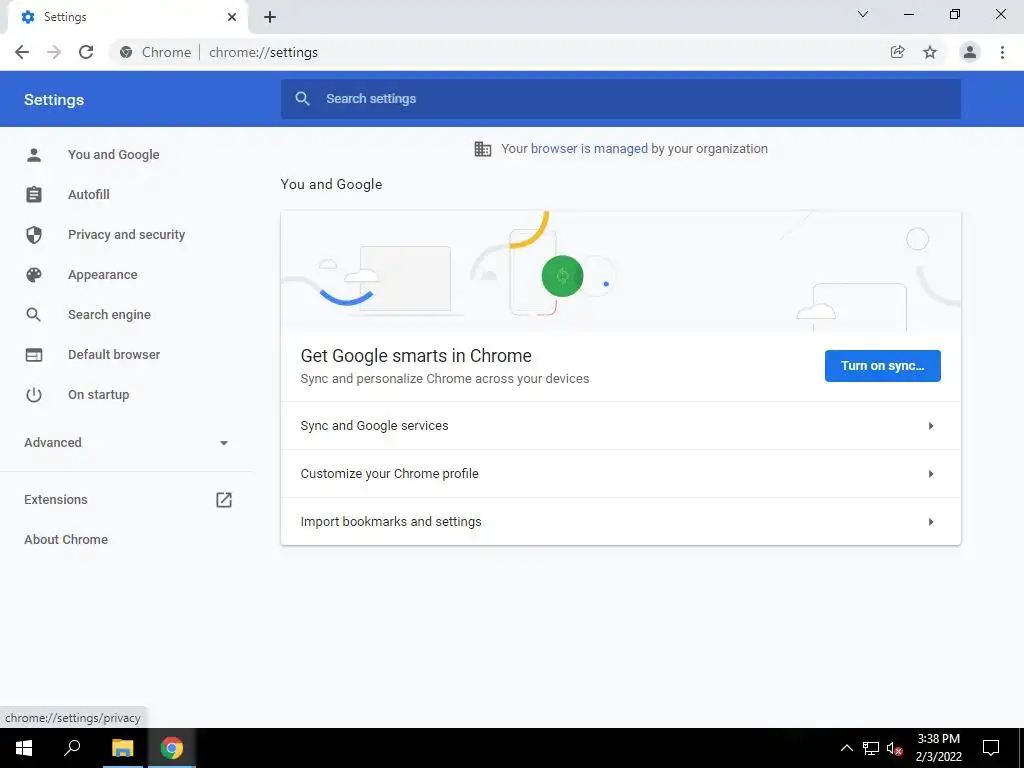Bookmark this tab with the star icon
The width and height of the screenshot is (1024, 768).
[930, 52]
